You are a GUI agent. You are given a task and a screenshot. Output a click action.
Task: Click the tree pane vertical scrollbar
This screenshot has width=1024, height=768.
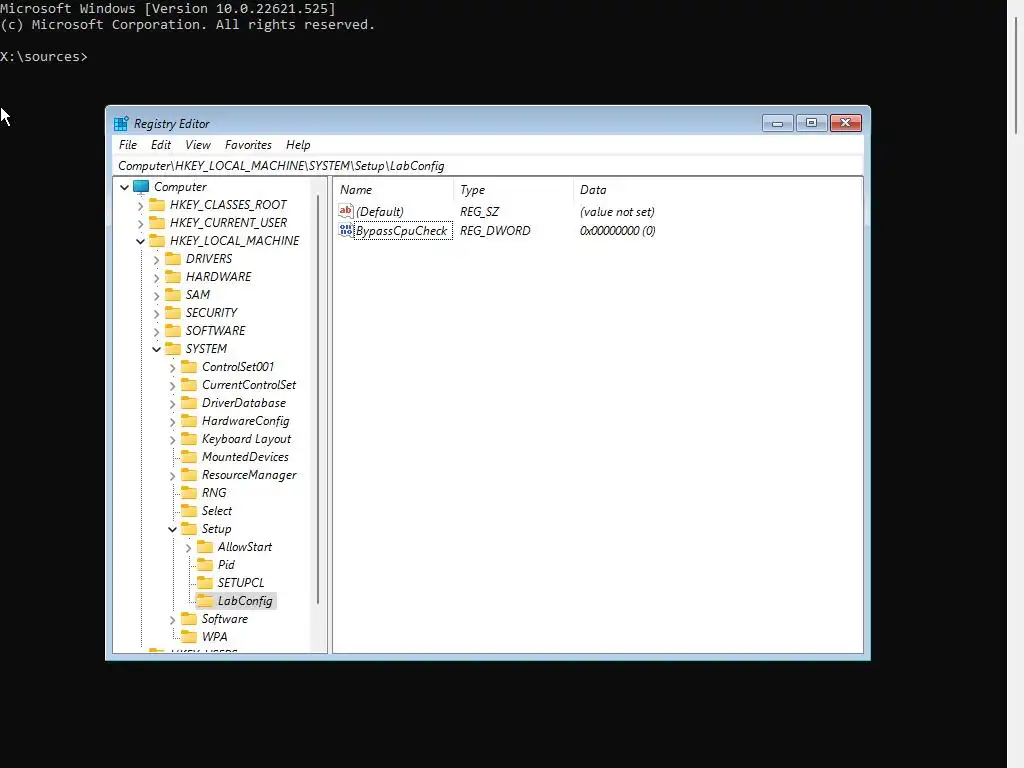318,400
